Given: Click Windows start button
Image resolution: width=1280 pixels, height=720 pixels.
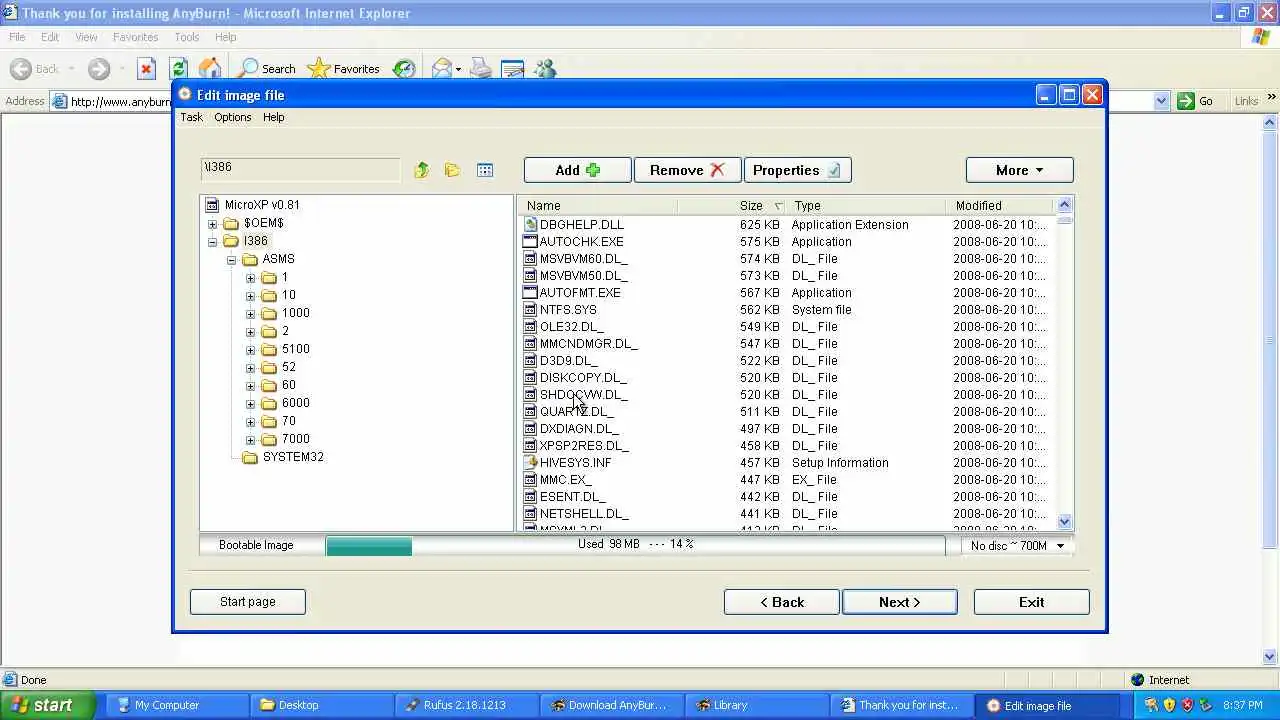Looking at the screenshot, I should 48,705.
